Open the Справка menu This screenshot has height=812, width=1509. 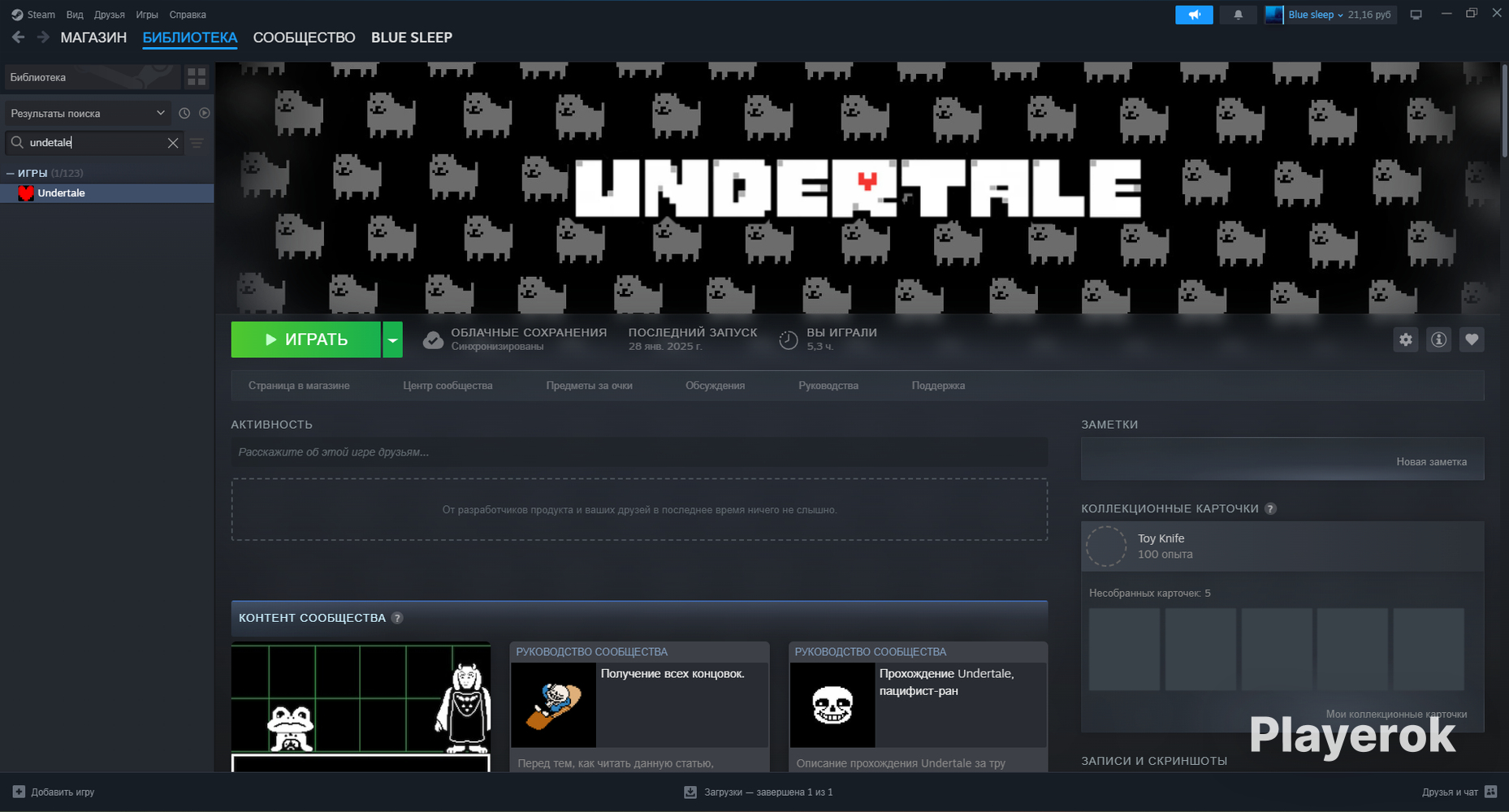[188, 15]
